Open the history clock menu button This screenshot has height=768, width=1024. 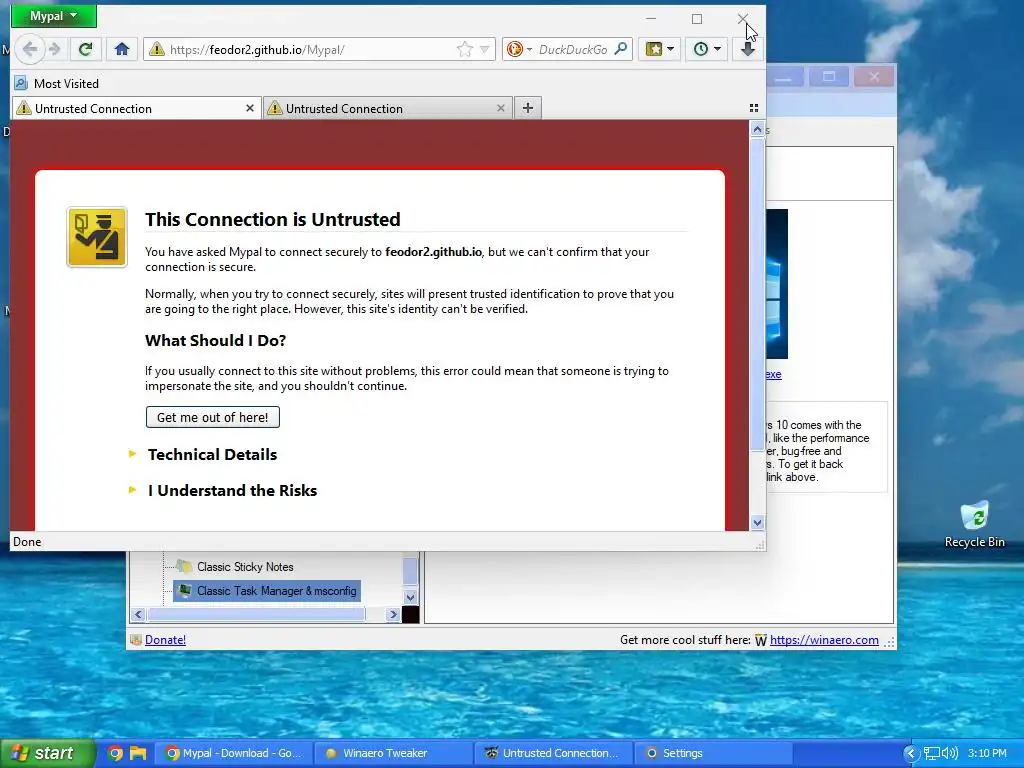tap(707, 49)
